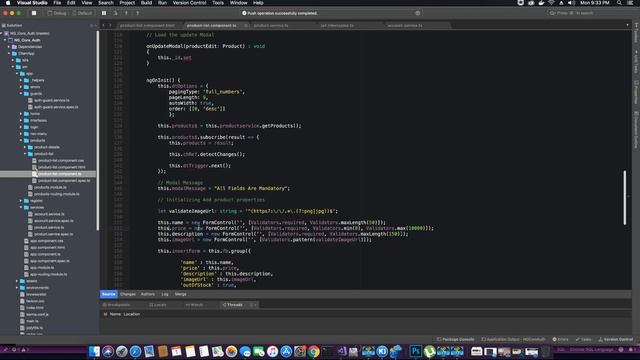Image resolution: width=640 pixels, height=360 pixels.
Task: Open the Breakpoints pad tab
Action: [117, 305]
